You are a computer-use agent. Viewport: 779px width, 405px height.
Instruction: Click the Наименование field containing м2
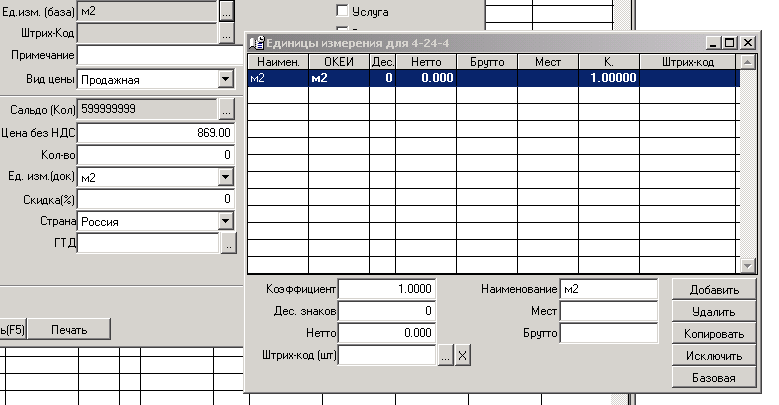[x=609, y=289]
